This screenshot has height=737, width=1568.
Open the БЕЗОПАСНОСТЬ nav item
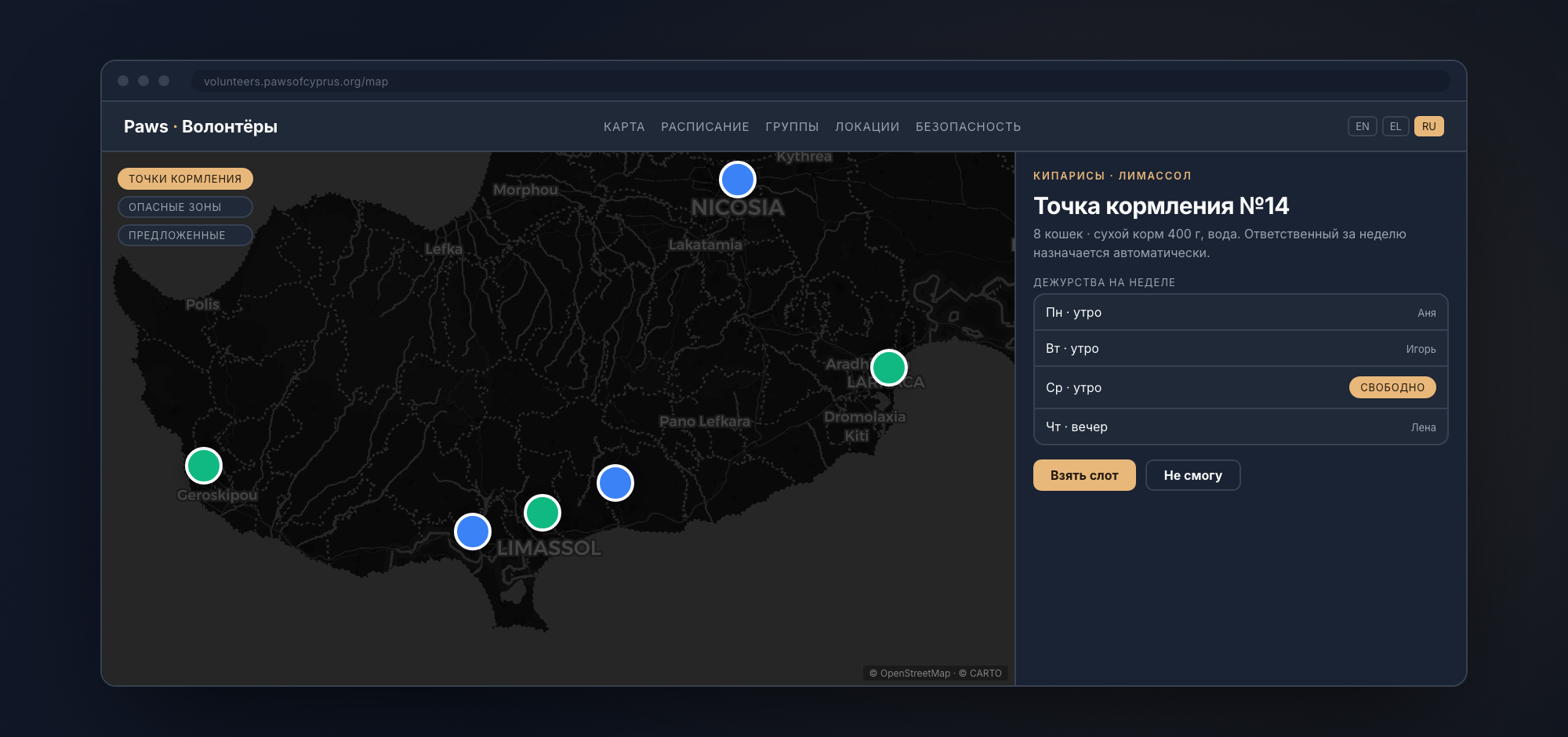pyautogui.click(x=968, y=127)
